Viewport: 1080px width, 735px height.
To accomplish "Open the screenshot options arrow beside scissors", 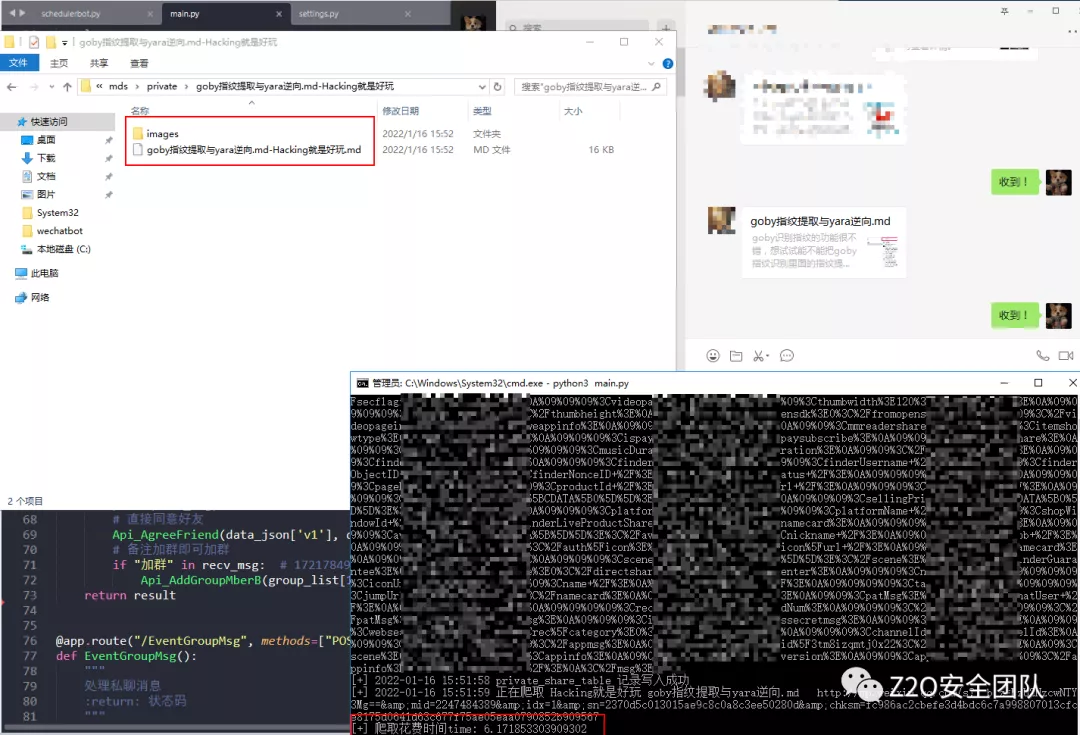I will [768, 357].
